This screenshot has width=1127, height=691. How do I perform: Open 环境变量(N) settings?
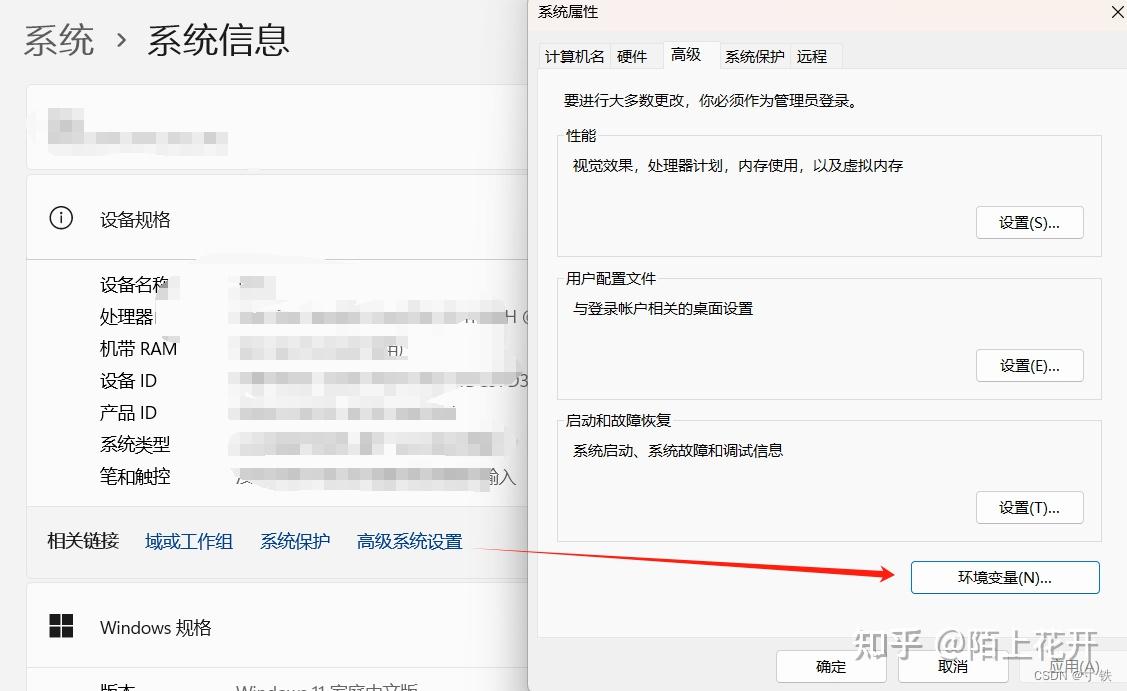(x=1004, y=577)
